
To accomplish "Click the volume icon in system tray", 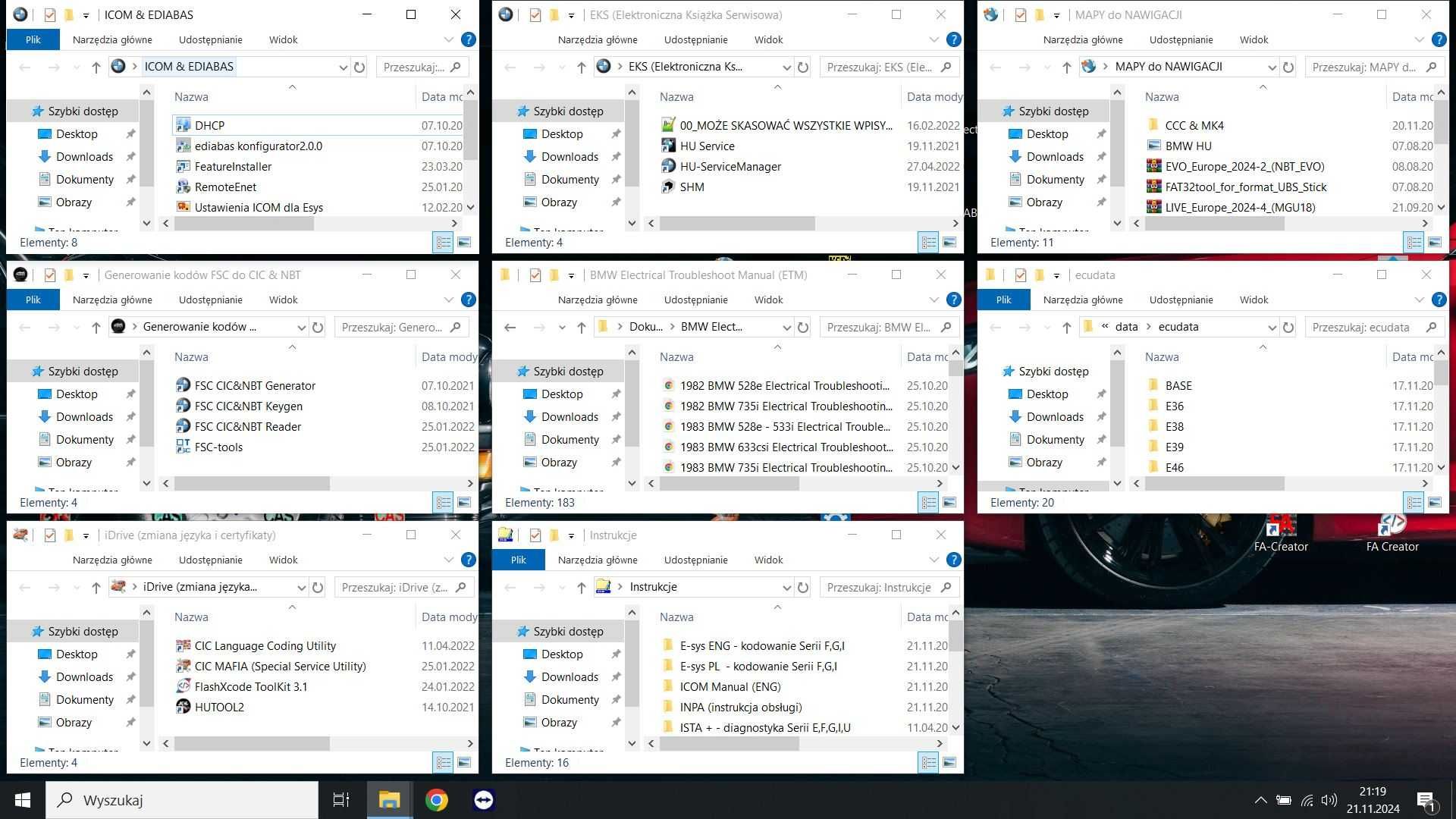I will (x=1329, y=800).
